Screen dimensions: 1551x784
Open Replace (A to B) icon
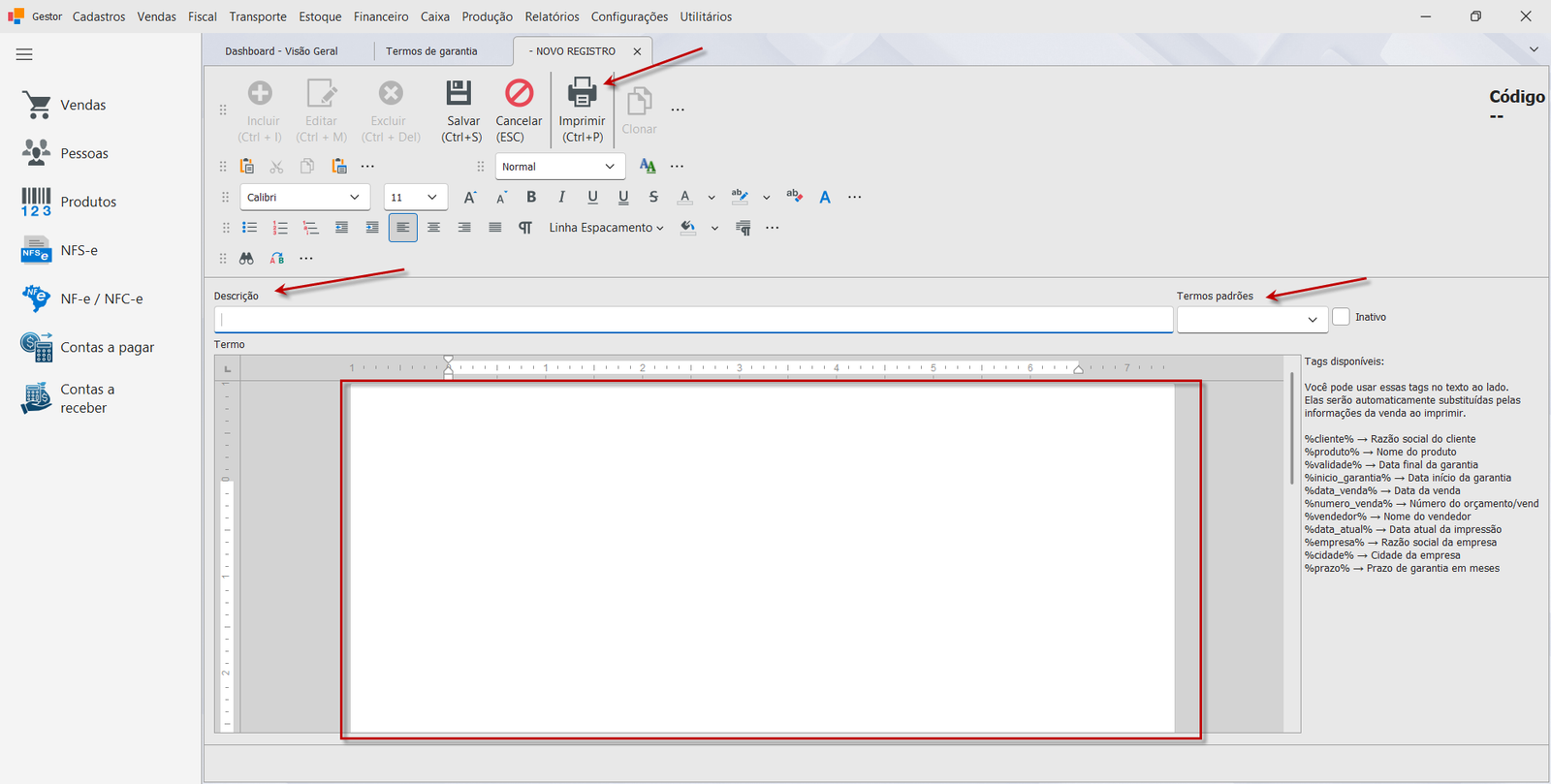click(277, 259)
